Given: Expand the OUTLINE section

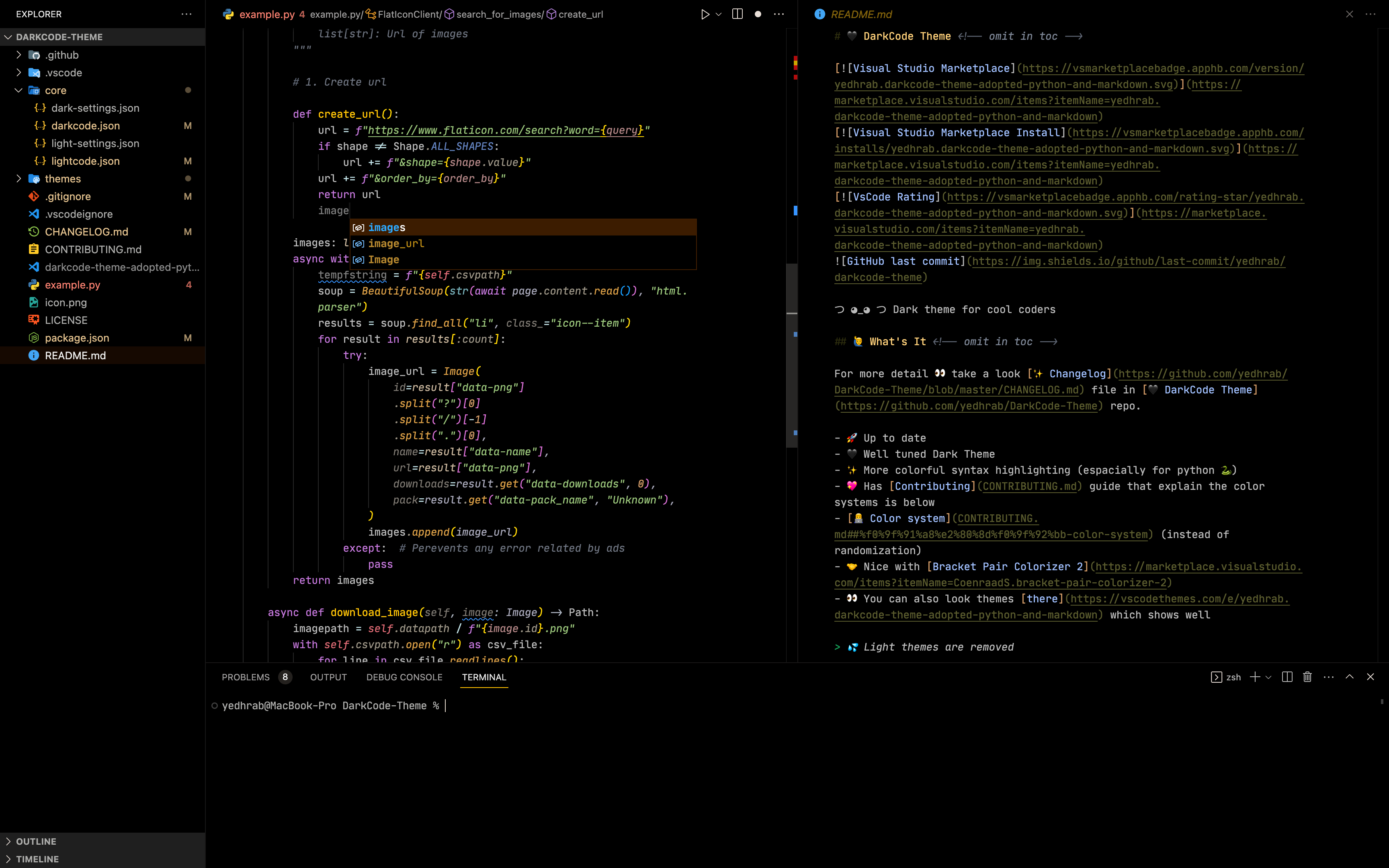Looking at the screenshot, I should (x=36, y=841).
